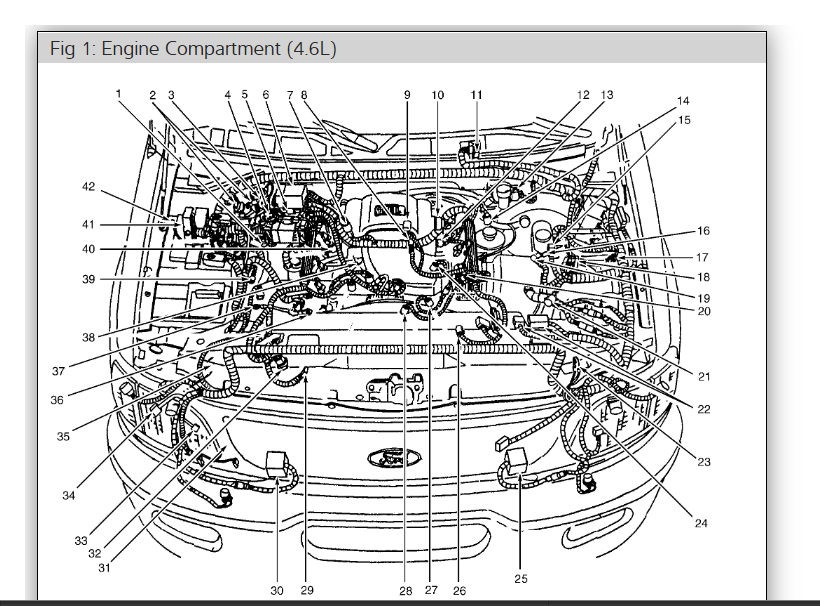The height and width of the screenshot is (606, 820).
Task: Select callout number 11 at top
Action: click(x=476, y=95)
